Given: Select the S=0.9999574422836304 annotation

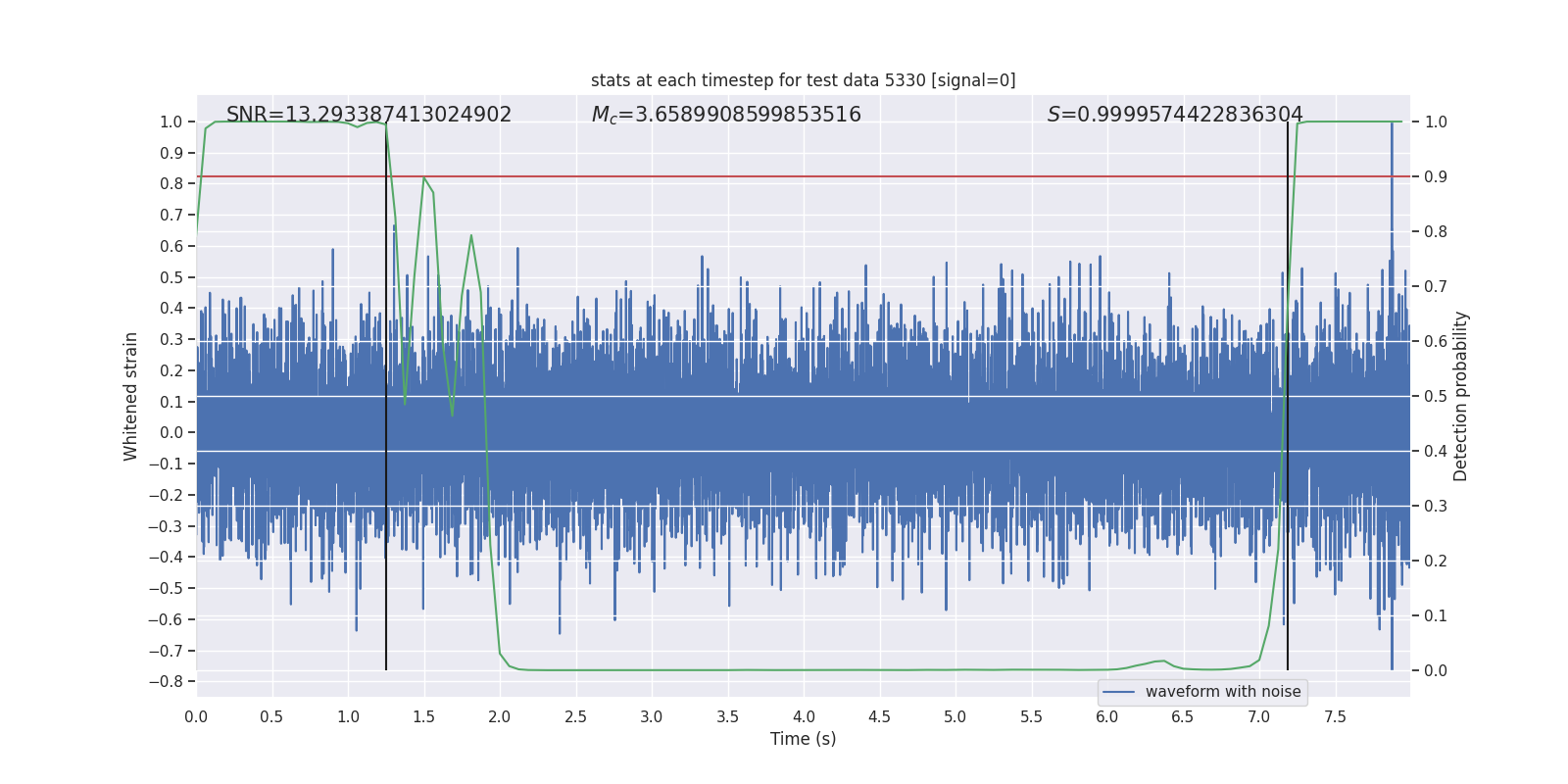Looking at the screenshot, I should pyautogui.click(x=1175, y=115).
